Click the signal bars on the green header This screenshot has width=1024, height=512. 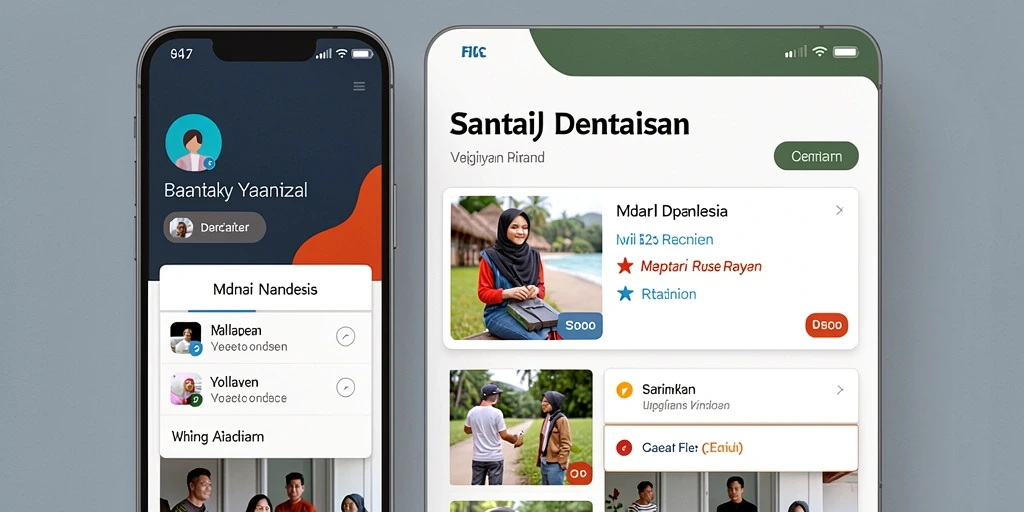click(795, 52)
